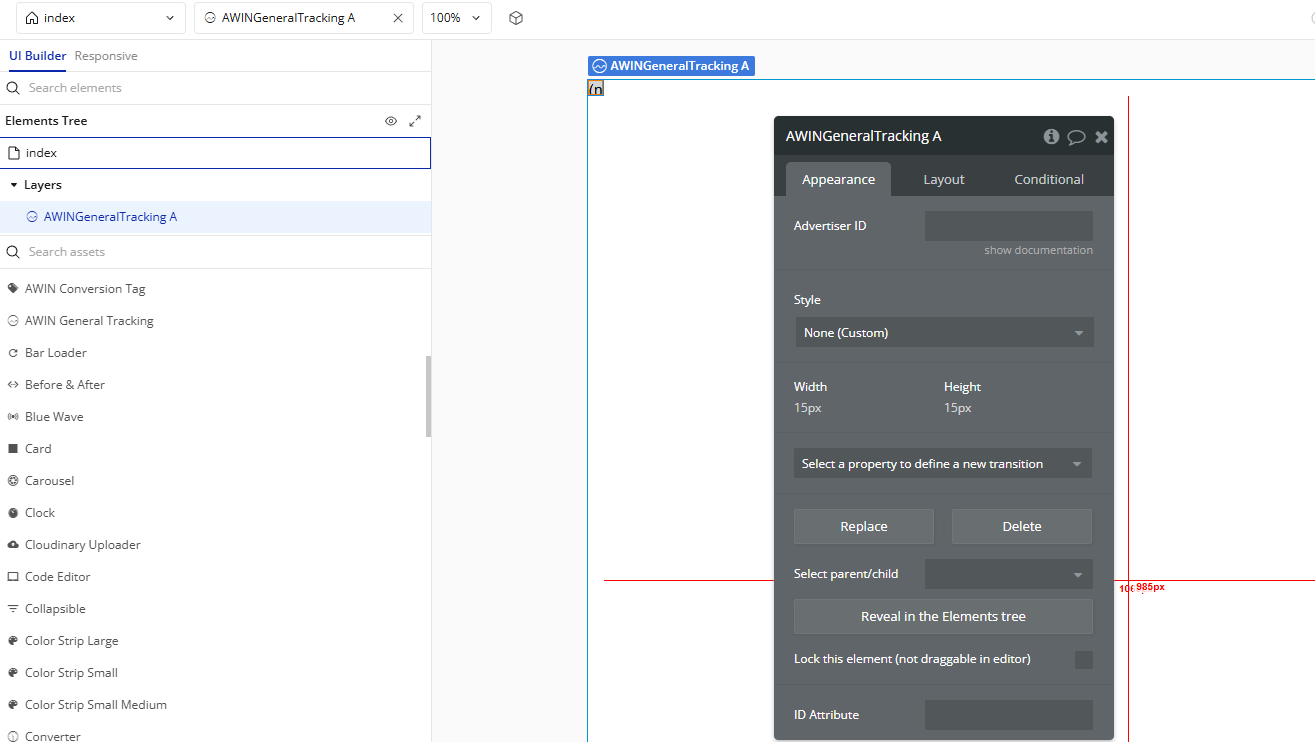Select the Code Editor element
The image size is (1315, 742).
click(x=57, y=577)
